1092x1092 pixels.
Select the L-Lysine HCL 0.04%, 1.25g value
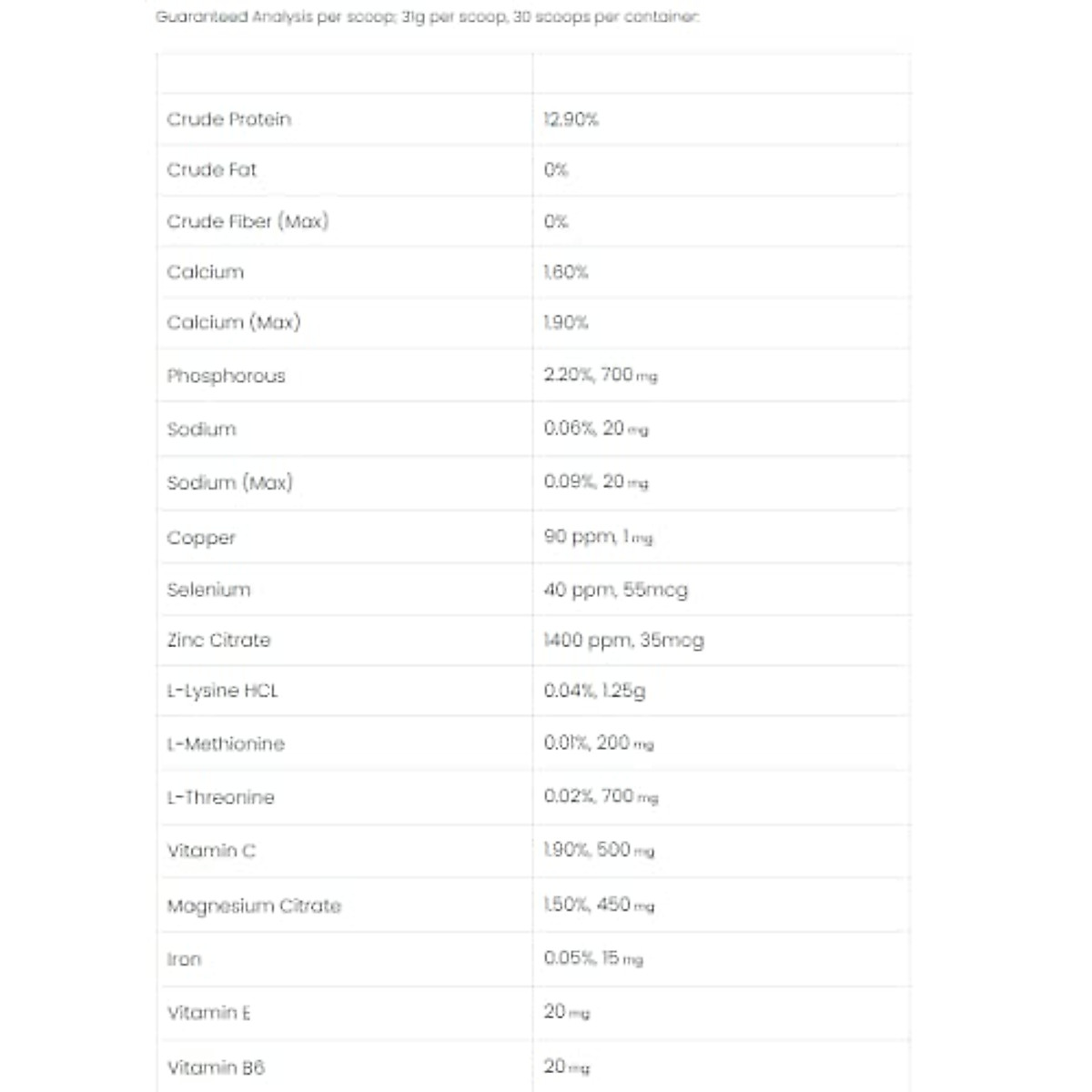595,691
